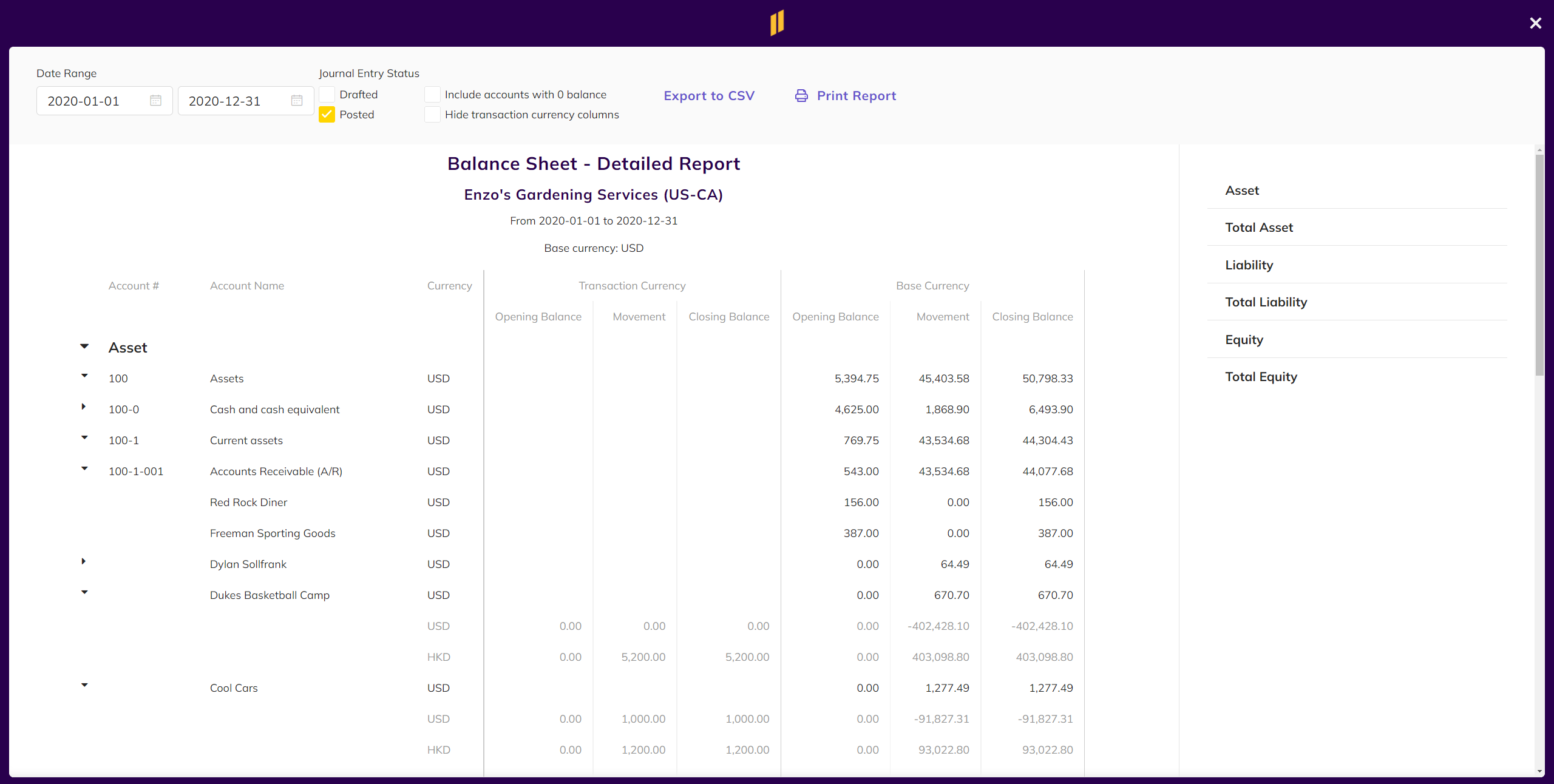Click the Print Report button

pyautogui.click(x=856, y=96)
